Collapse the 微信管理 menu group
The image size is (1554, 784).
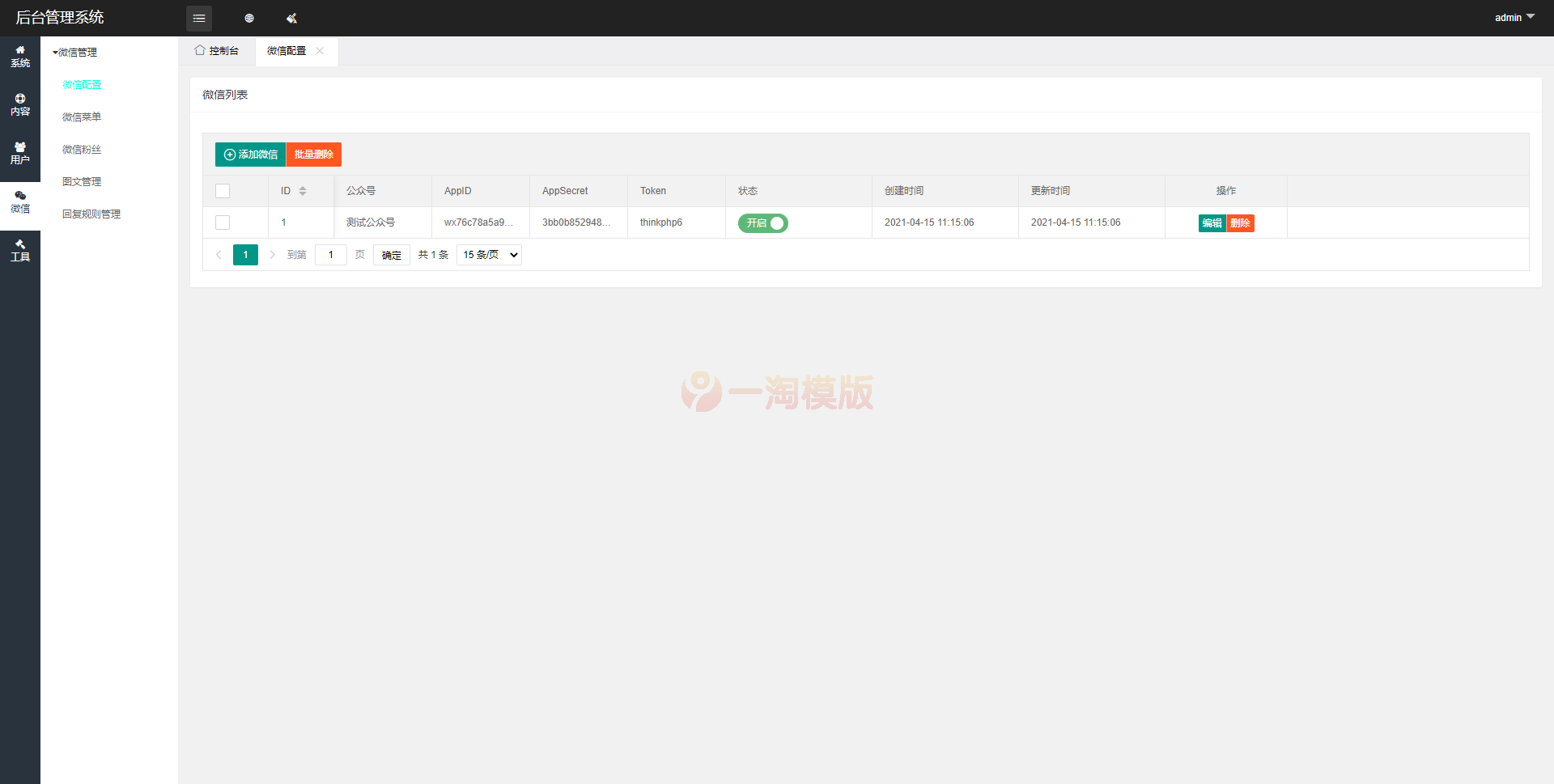point(74,52)
